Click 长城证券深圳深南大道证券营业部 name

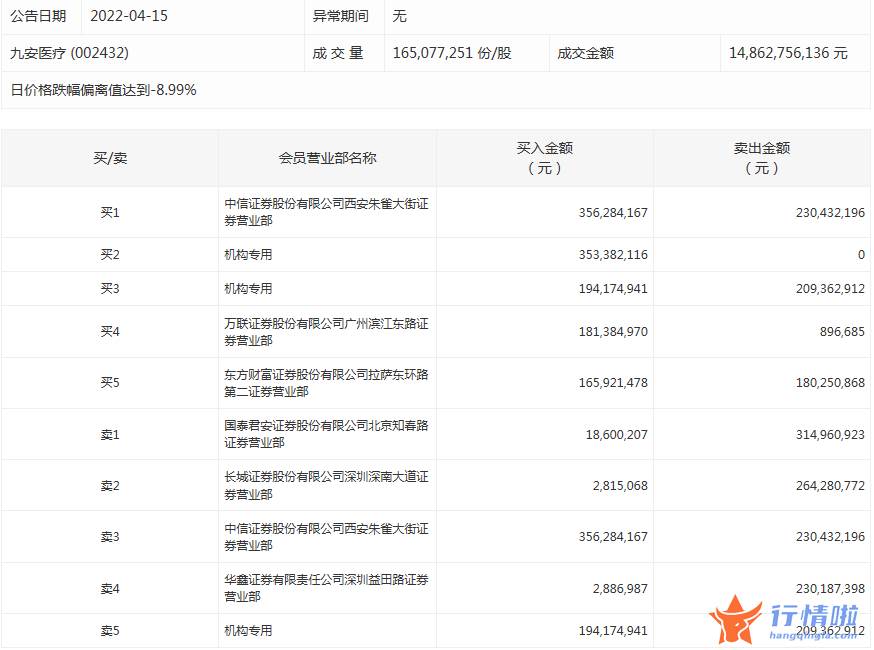tap(326, 486)
